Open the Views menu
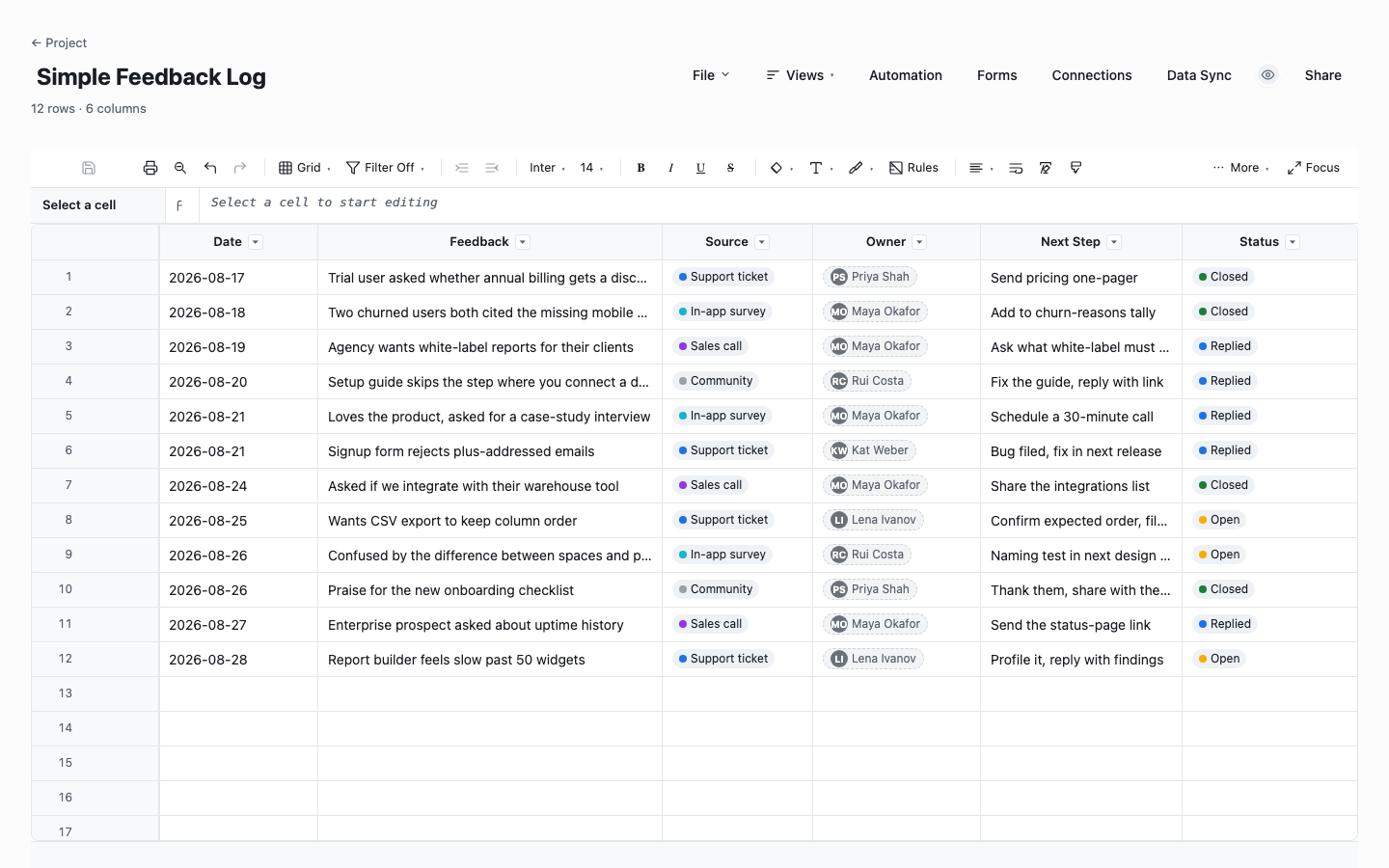Viewport: 1389px width, 868px height. (801, 75)
